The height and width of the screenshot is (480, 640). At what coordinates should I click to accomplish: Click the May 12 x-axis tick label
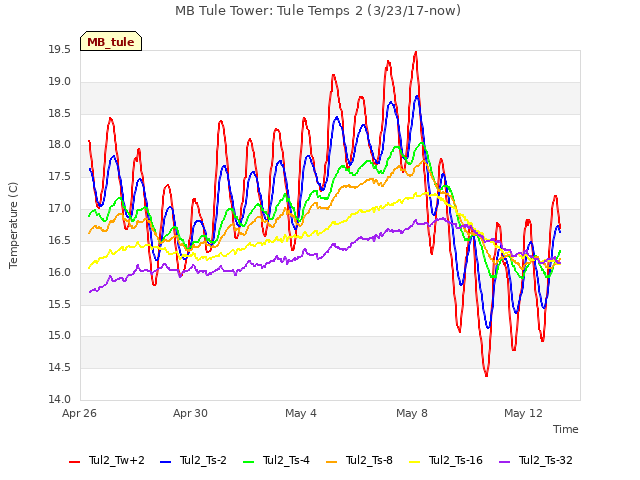[523, 413]
